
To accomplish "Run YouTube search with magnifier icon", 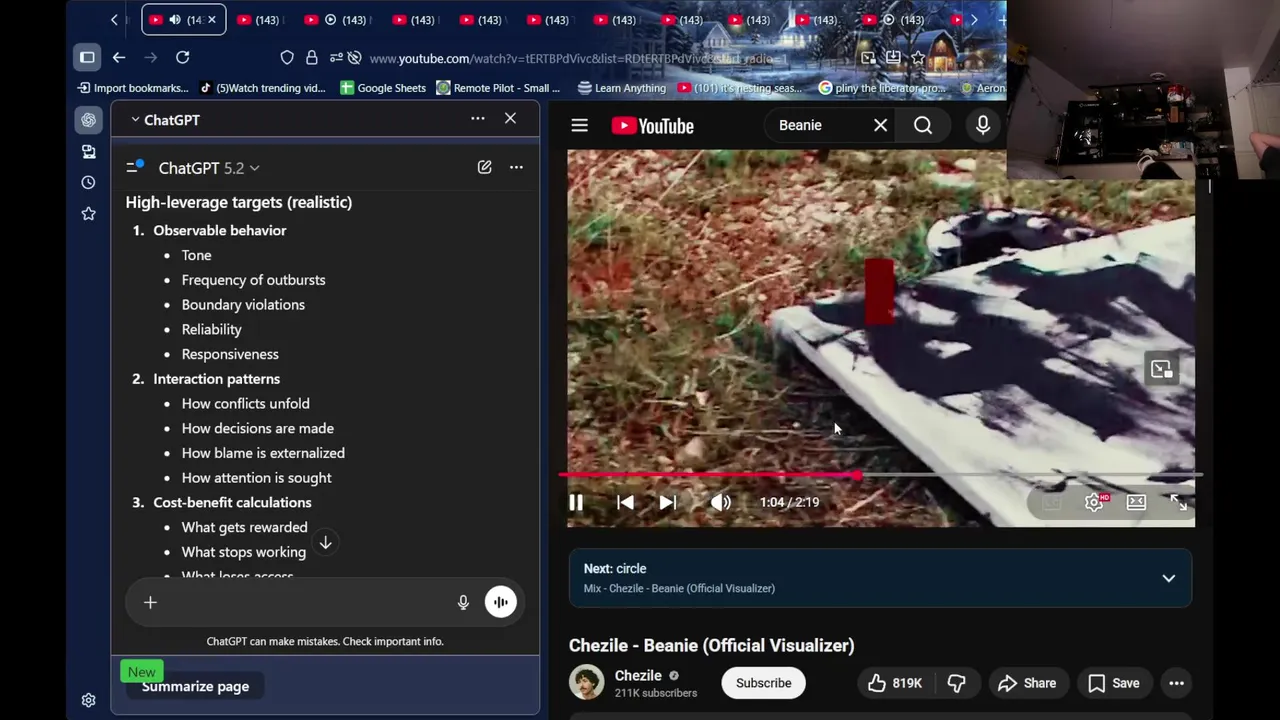I will point(923,125).
